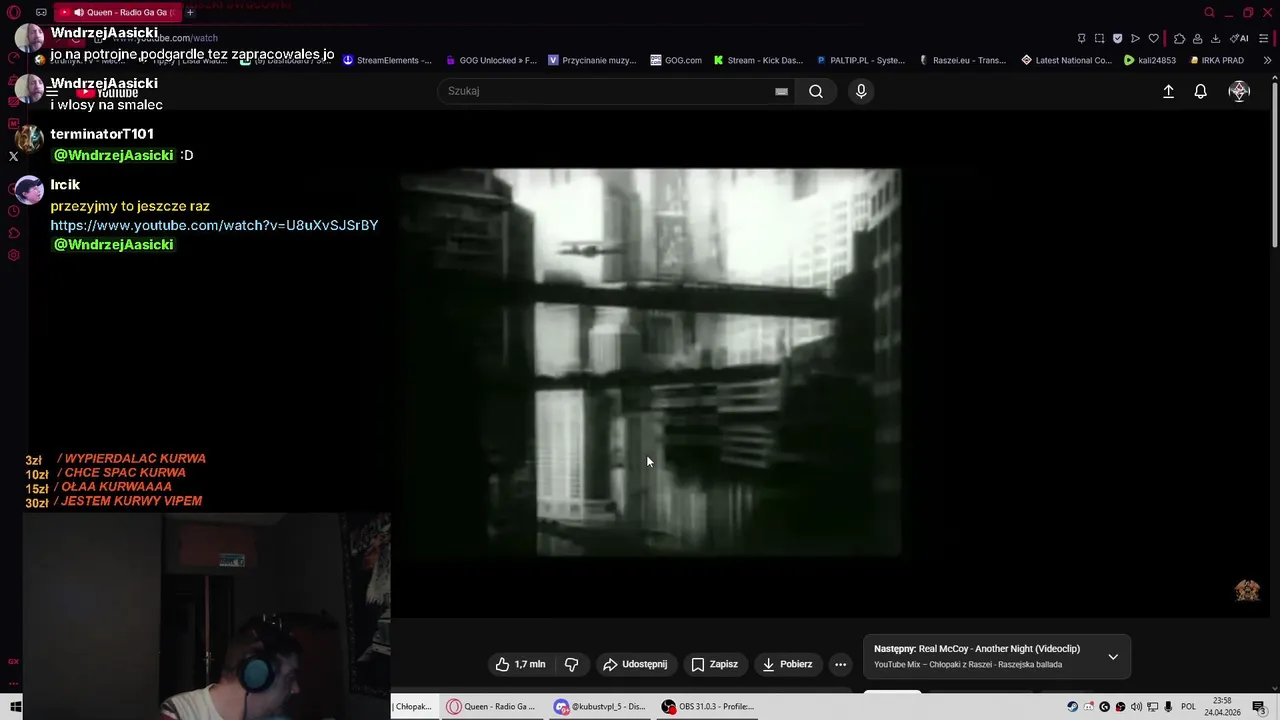Click the terminatorT101 username in chat

[x=101, y=133]
